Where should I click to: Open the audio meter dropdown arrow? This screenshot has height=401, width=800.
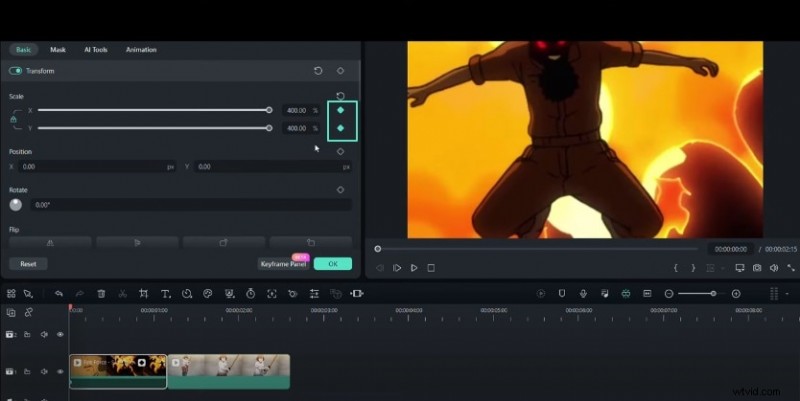pyautogui.click(x=787, y=294)
